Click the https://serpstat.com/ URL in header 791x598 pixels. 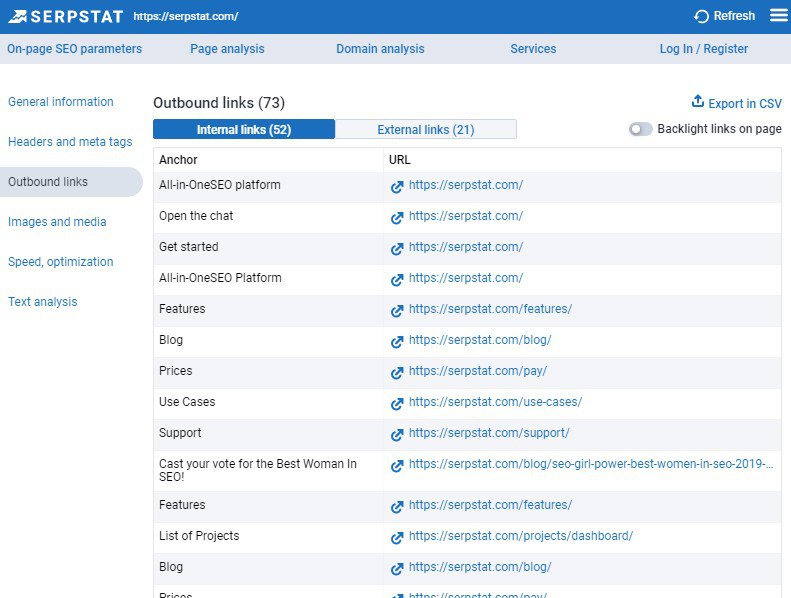(186, 16)
